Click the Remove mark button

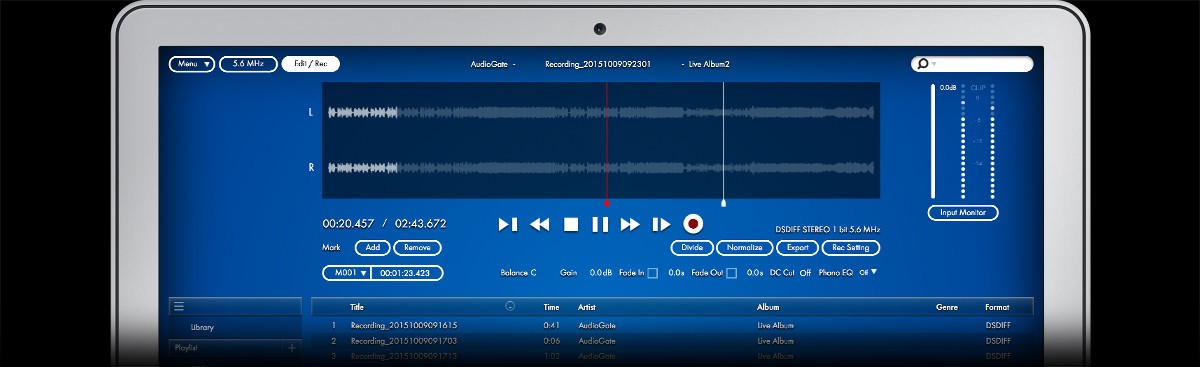point(417,247)
